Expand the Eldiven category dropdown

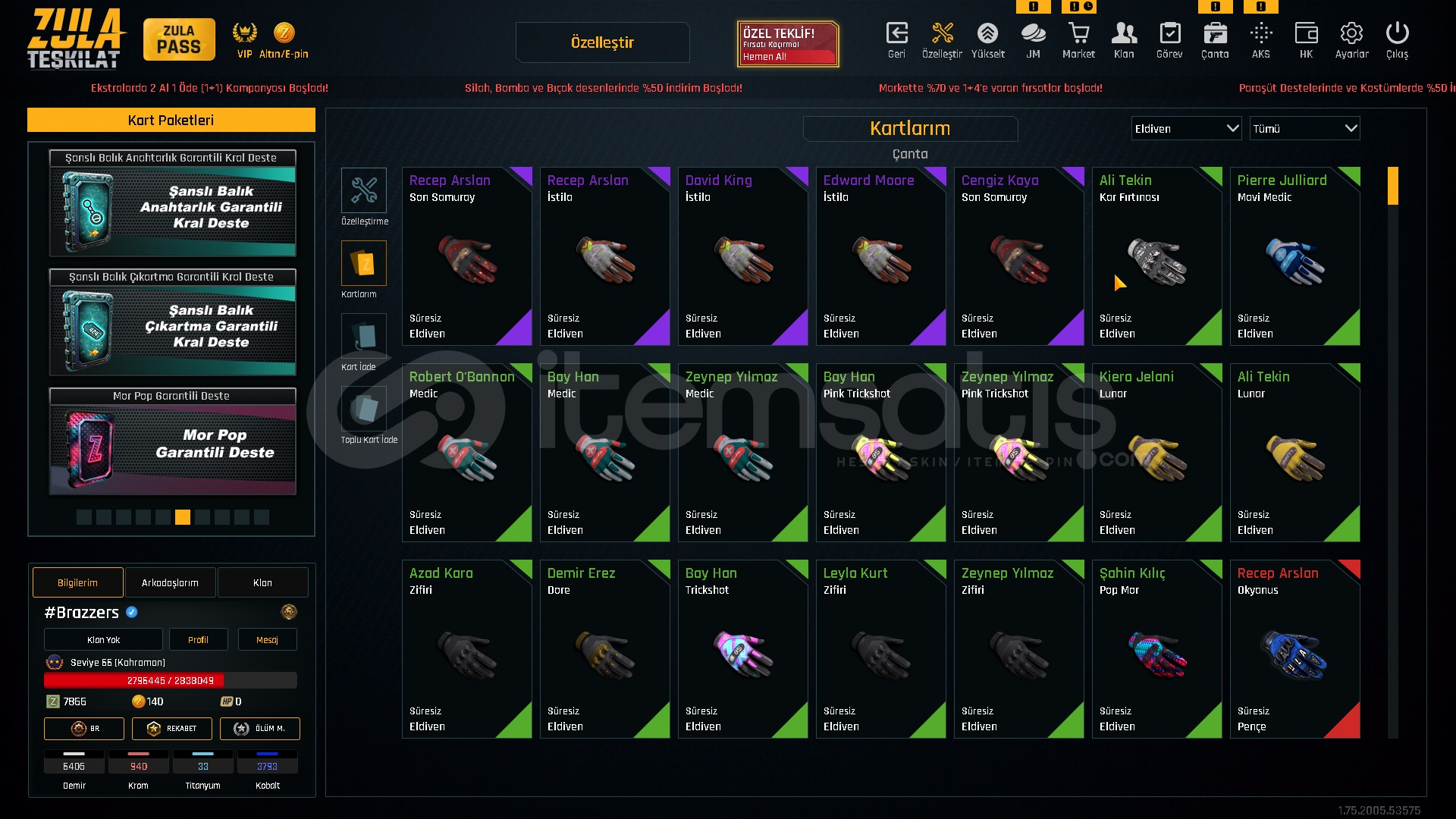point(1186,128)
